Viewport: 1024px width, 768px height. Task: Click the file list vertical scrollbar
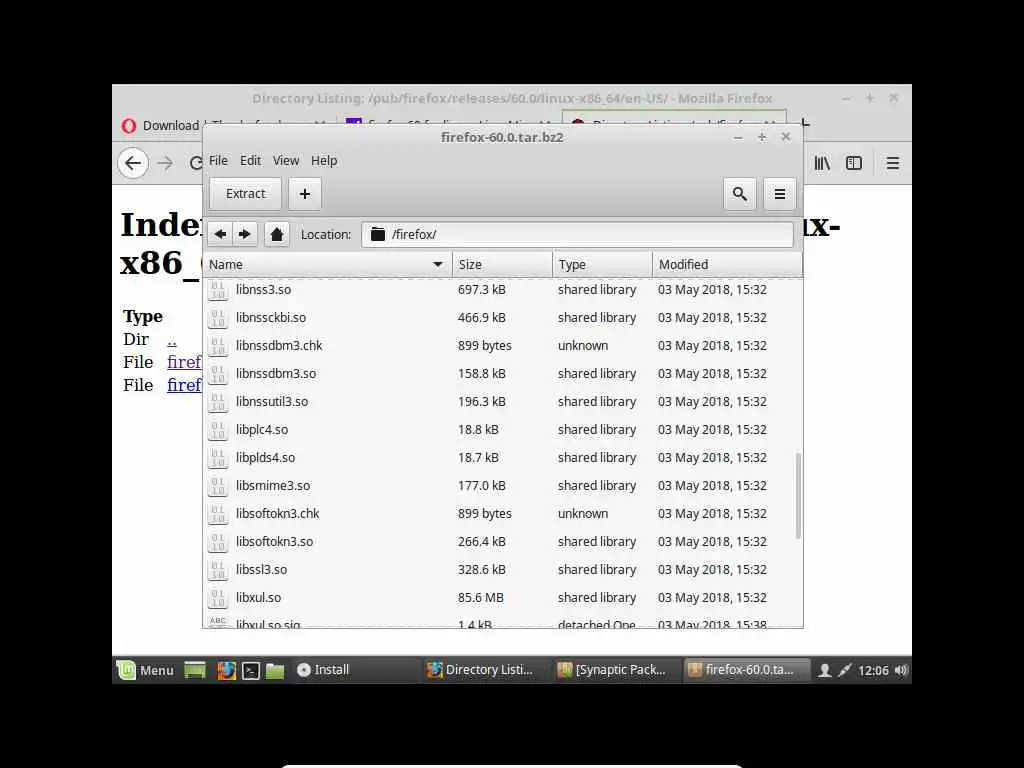(x=798, y=495)
